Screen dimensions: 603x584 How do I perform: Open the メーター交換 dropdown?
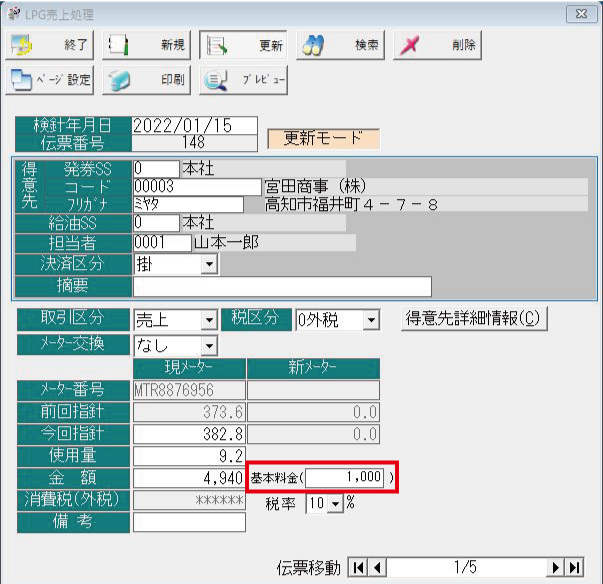209,346
